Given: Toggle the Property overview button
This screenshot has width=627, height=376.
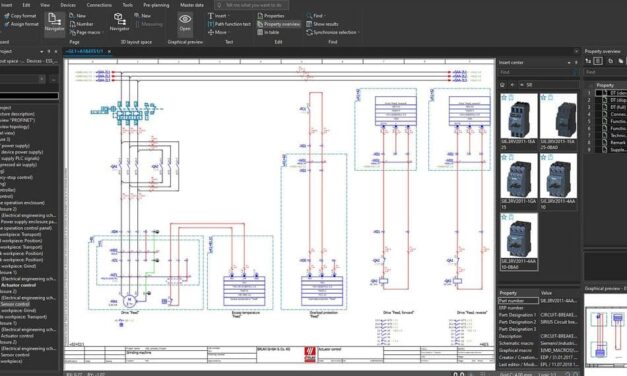Looking at the screenshot, I should click(x=279, y=24).
